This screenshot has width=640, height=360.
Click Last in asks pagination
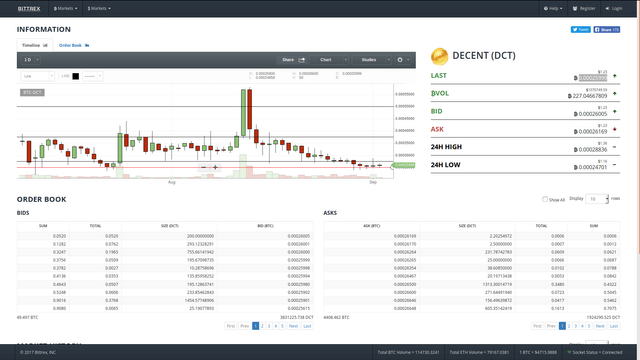[x=614, y=326]
